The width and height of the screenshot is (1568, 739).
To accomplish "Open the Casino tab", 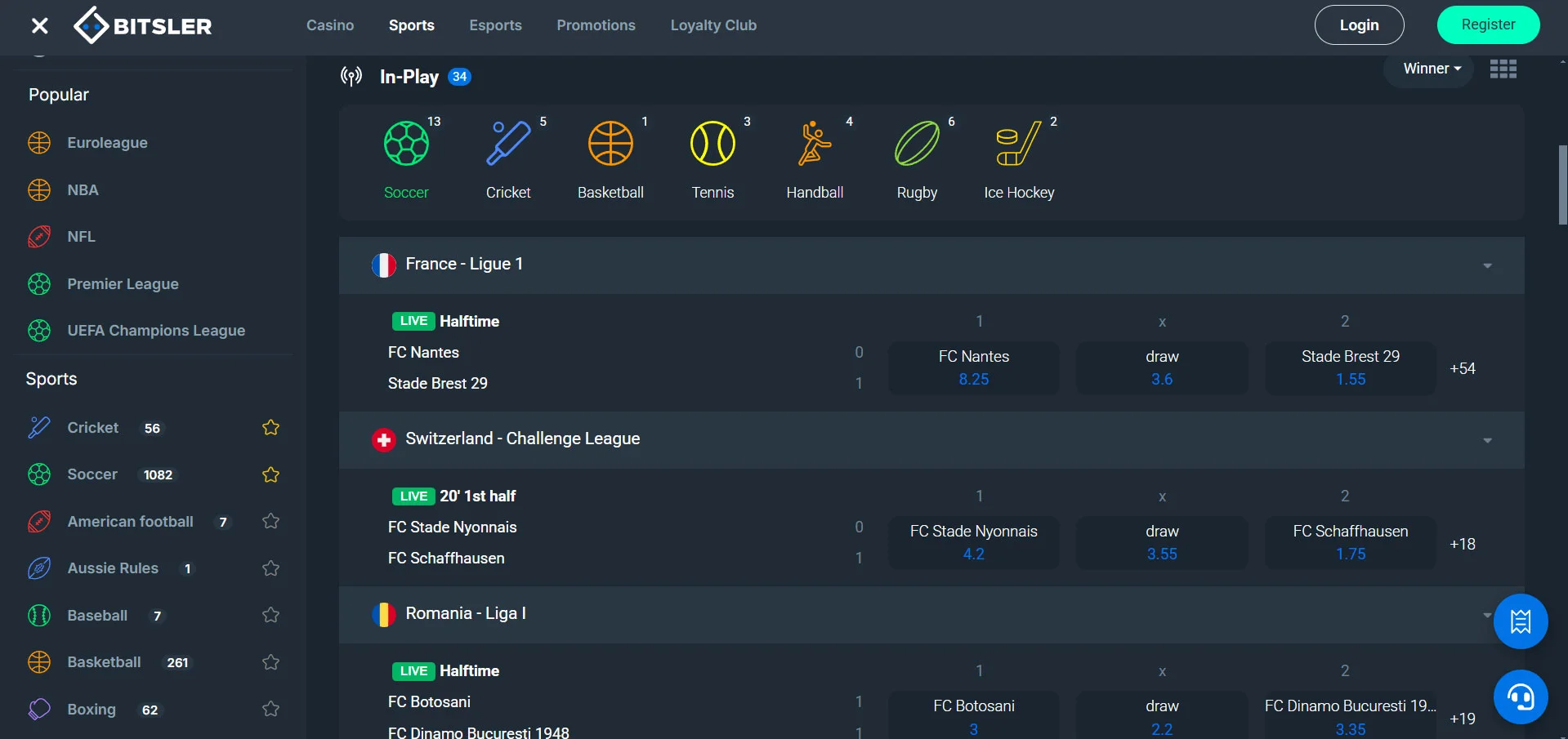I will [x=330, y=25].
